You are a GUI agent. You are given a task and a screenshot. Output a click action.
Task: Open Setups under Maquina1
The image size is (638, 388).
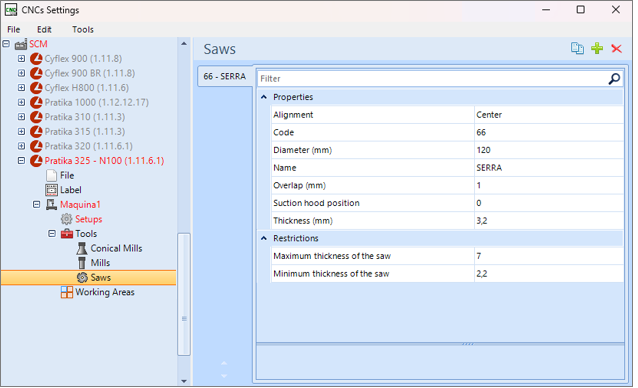pos(89,219)
